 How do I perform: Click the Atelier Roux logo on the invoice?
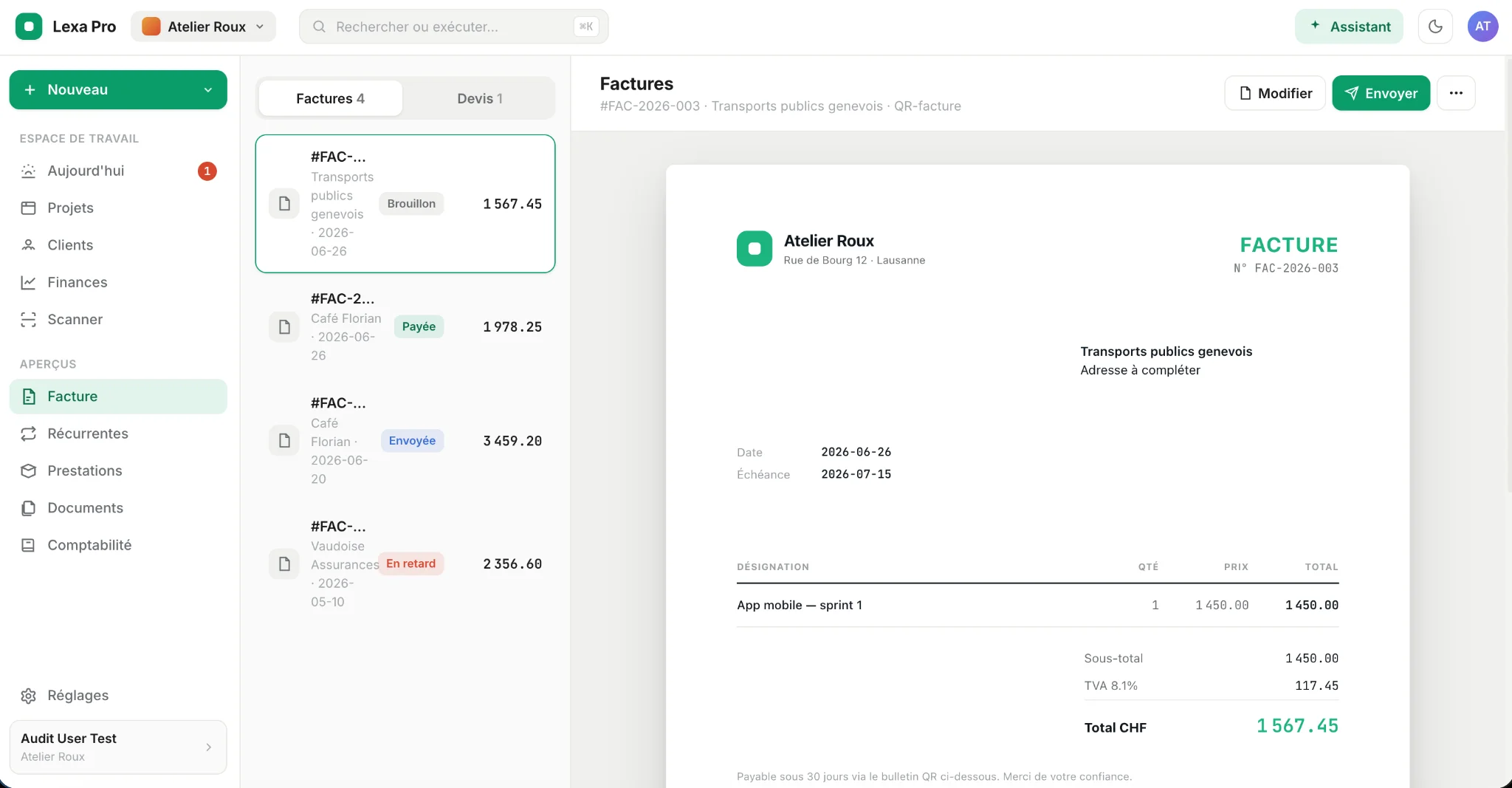coord(755,249)
